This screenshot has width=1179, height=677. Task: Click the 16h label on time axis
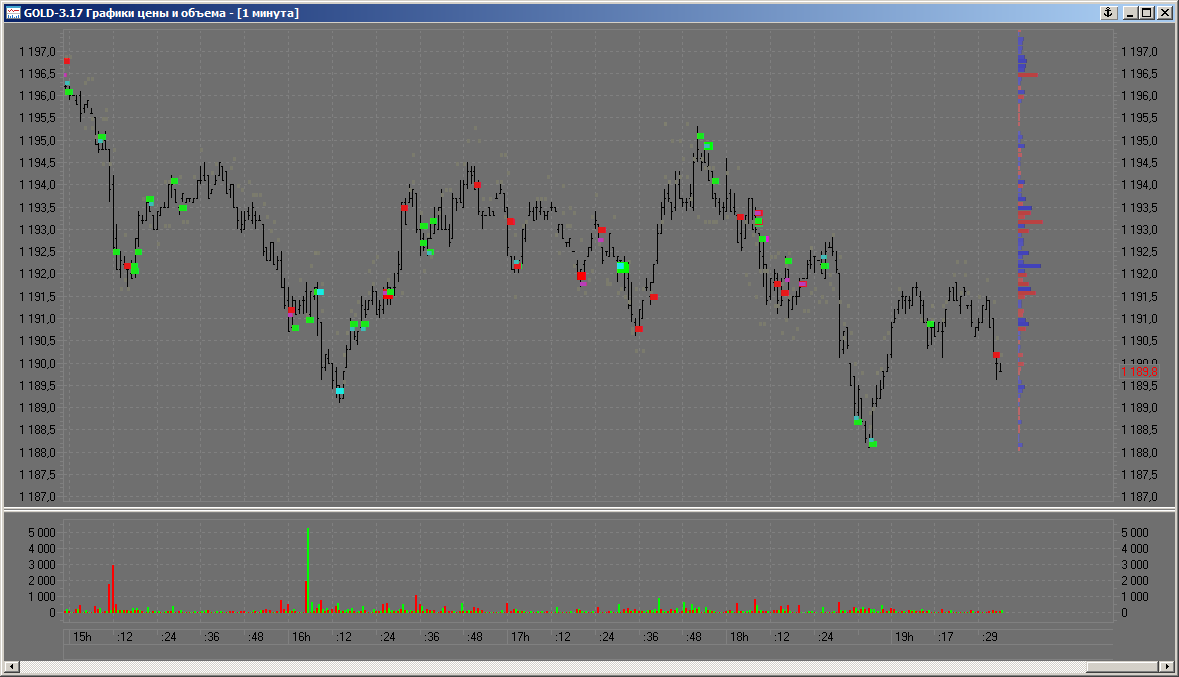301,637
